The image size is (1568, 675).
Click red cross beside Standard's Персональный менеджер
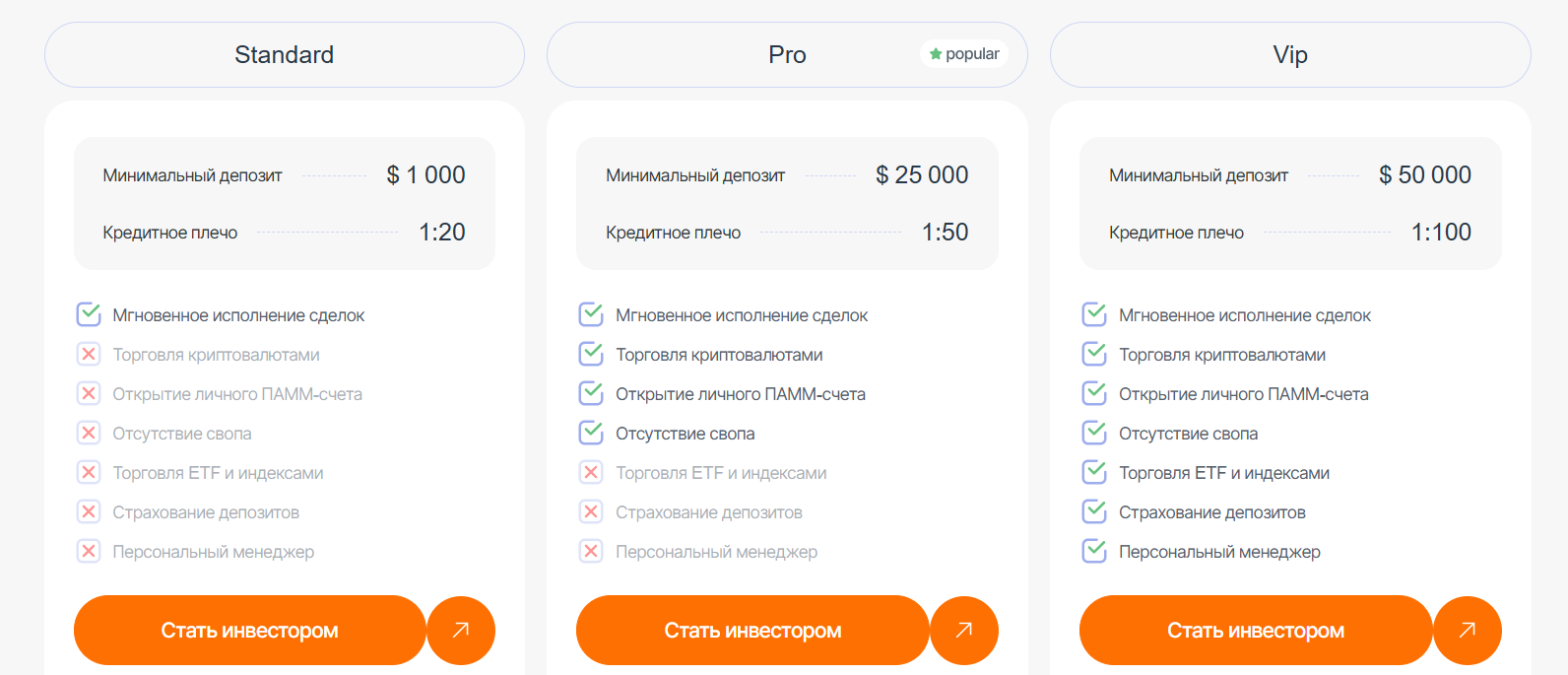pos(89,551)
